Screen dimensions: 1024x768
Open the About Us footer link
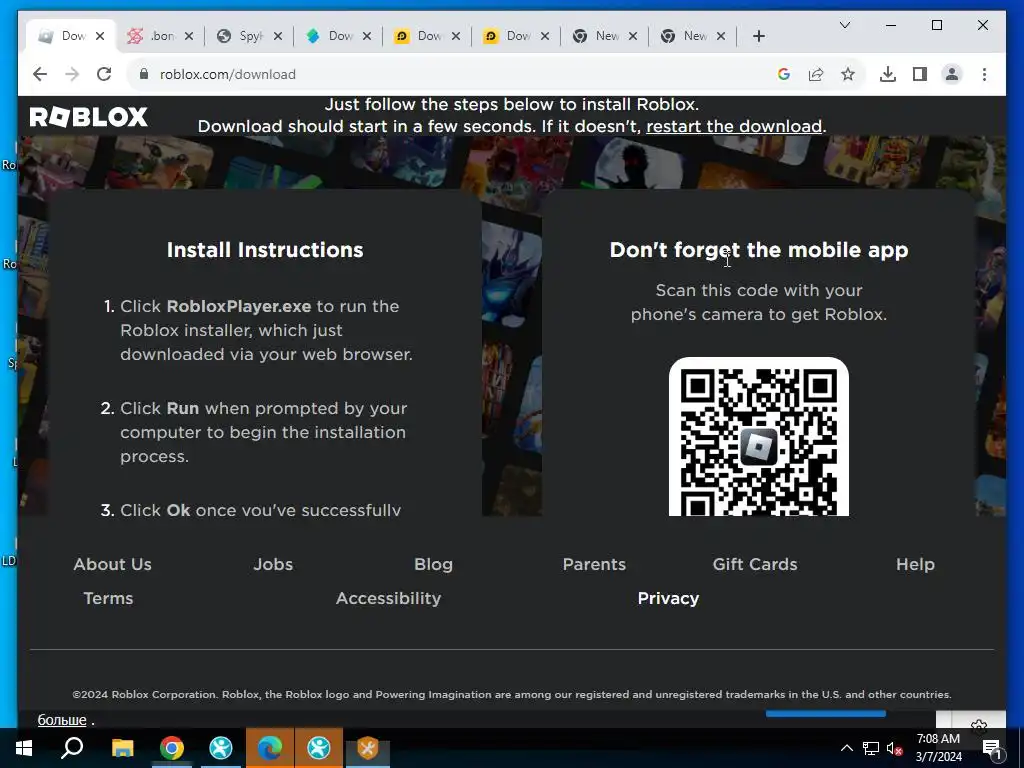pyautogui.click(x=112, y=564)
